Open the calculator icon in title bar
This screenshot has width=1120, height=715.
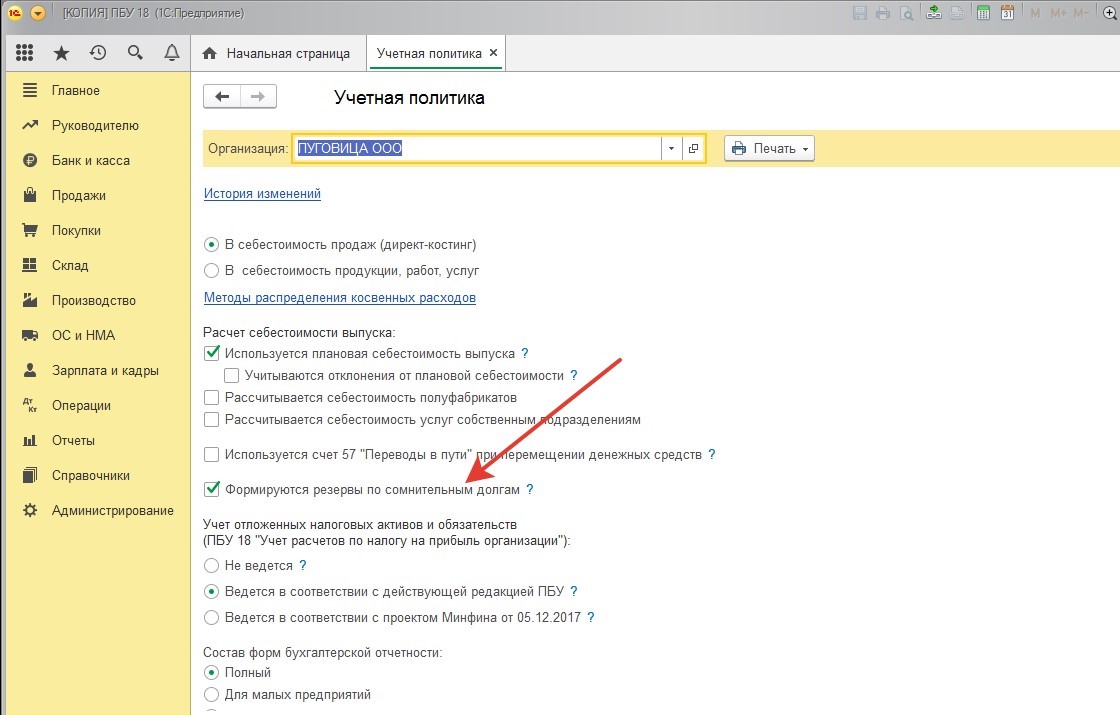[983, 13]
